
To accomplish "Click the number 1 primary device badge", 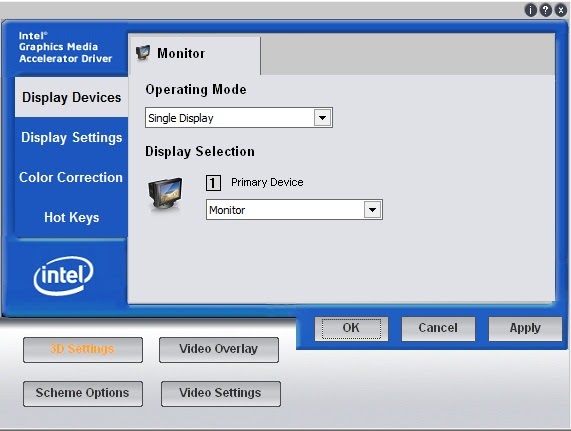I will pos(213,183).
